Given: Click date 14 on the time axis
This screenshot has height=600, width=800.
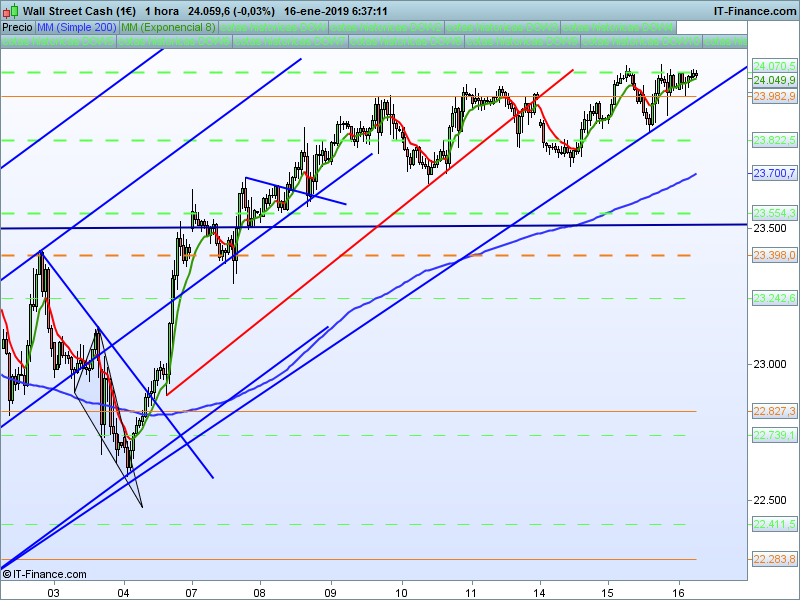Looking at the screenshot, I should [x=539, y=593].
